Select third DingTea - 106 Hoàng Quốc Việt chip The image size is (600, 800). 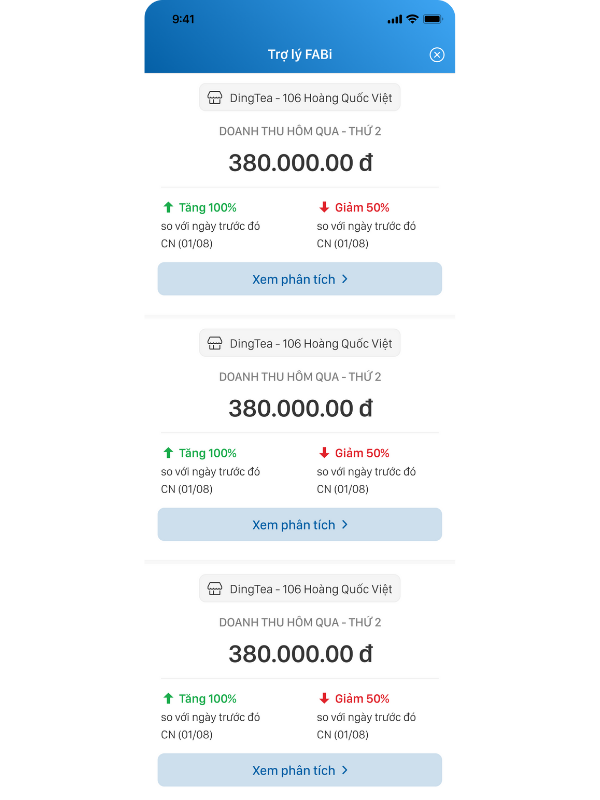300,589
